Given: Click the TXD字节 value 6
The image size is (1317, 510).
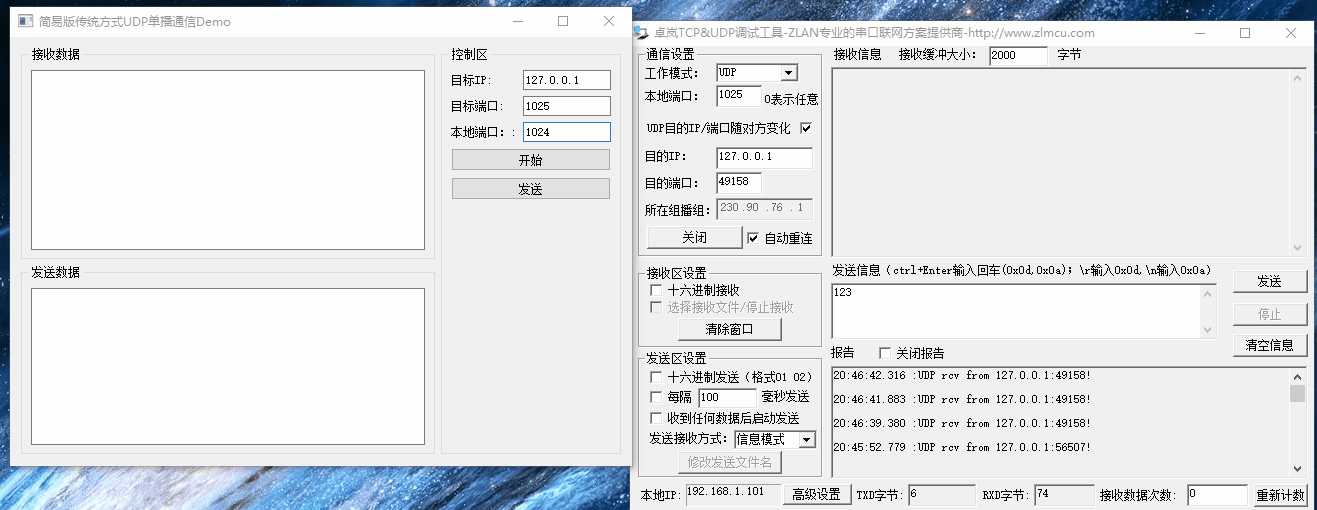Looking at the screenshot, I should (x=941, y=495).
